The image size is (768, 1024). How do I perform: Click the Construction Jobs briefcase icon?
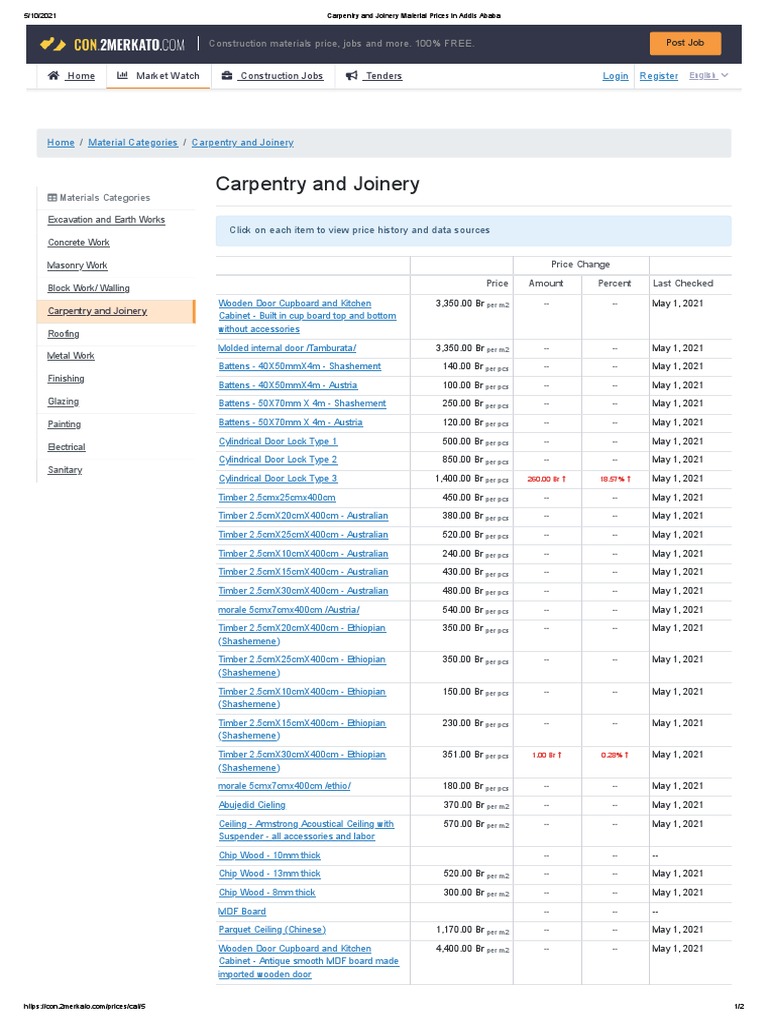[227, 76]
